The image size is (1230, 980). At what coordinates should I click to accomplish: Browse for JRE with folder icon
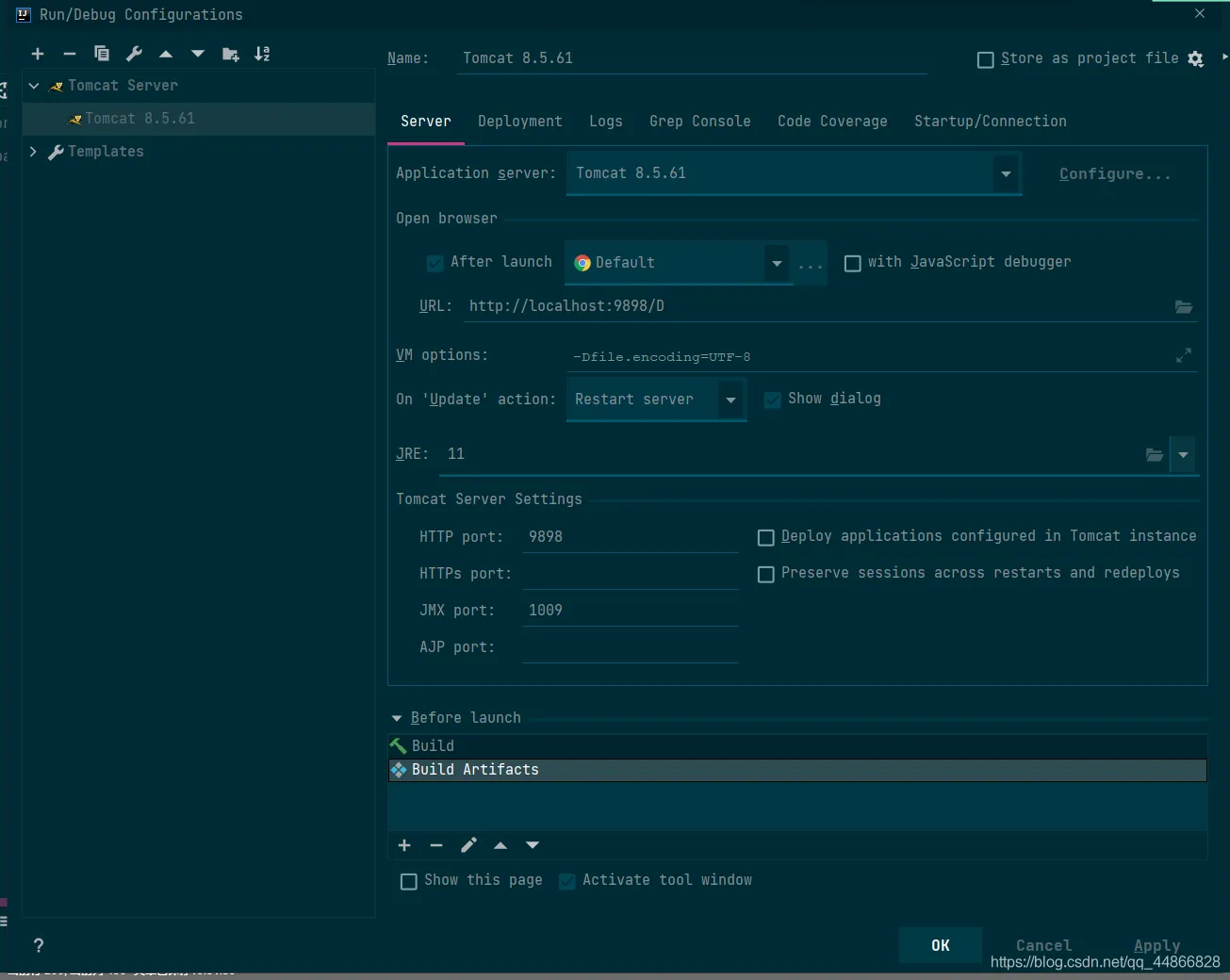pos(1155,454)
